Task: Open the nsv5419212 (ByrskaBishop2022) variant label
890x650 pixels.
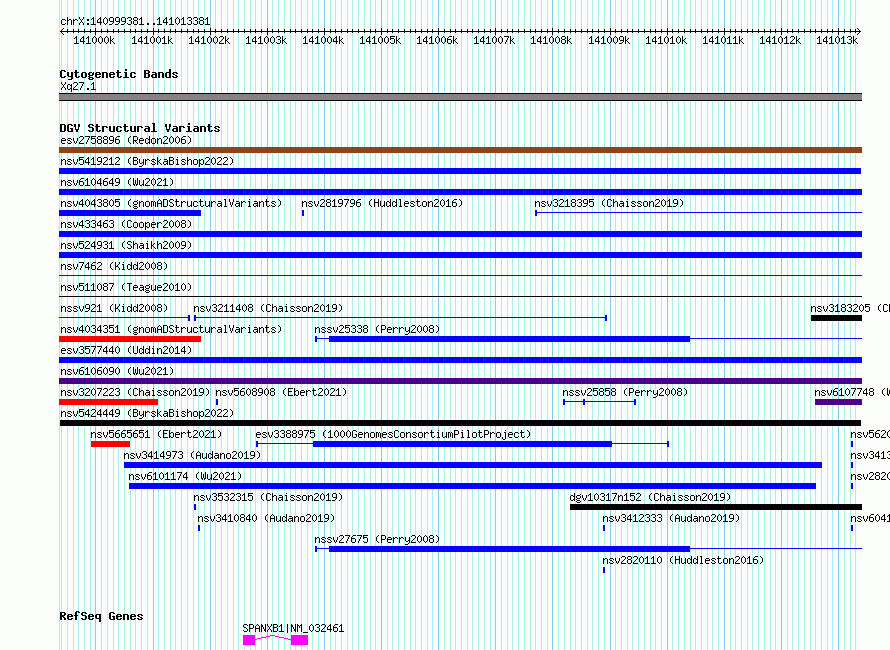Action: 147,161
